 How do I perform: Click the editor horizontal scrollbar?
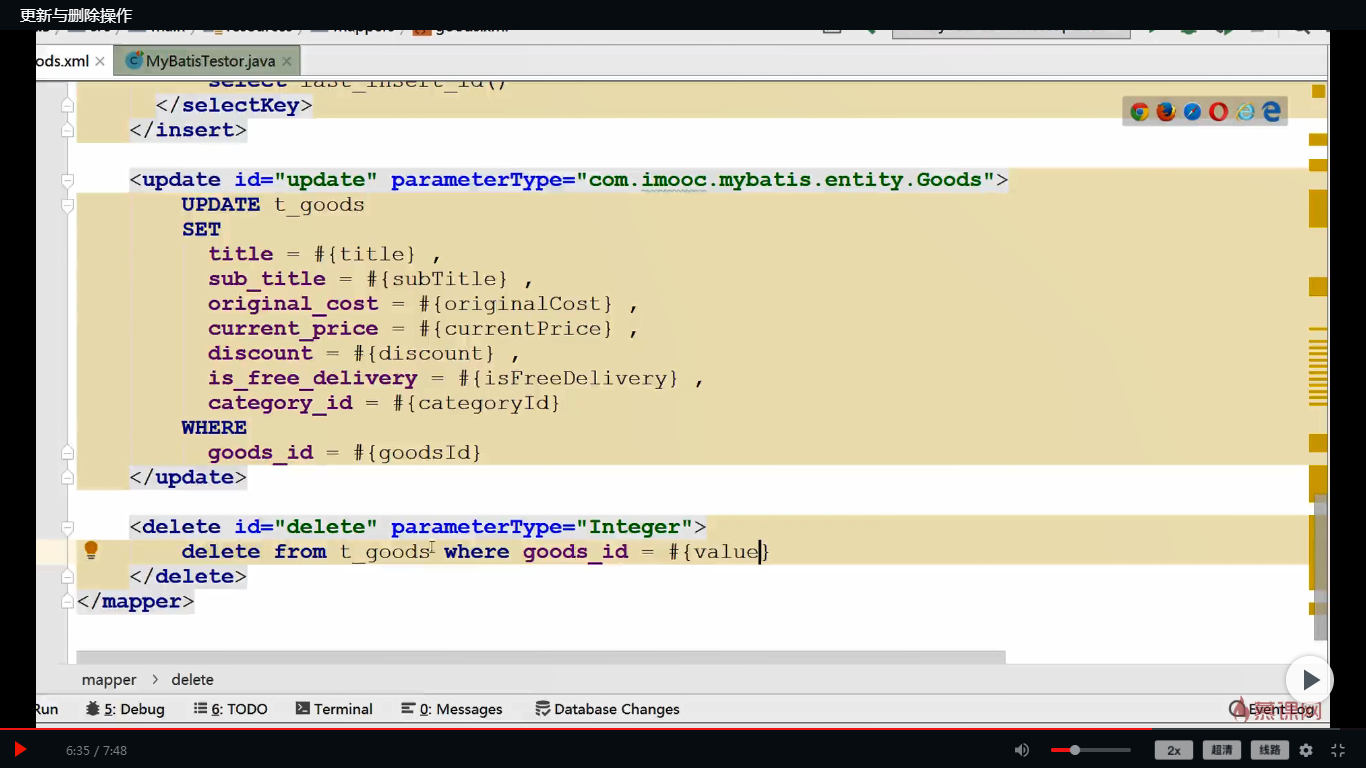point(541,657)
